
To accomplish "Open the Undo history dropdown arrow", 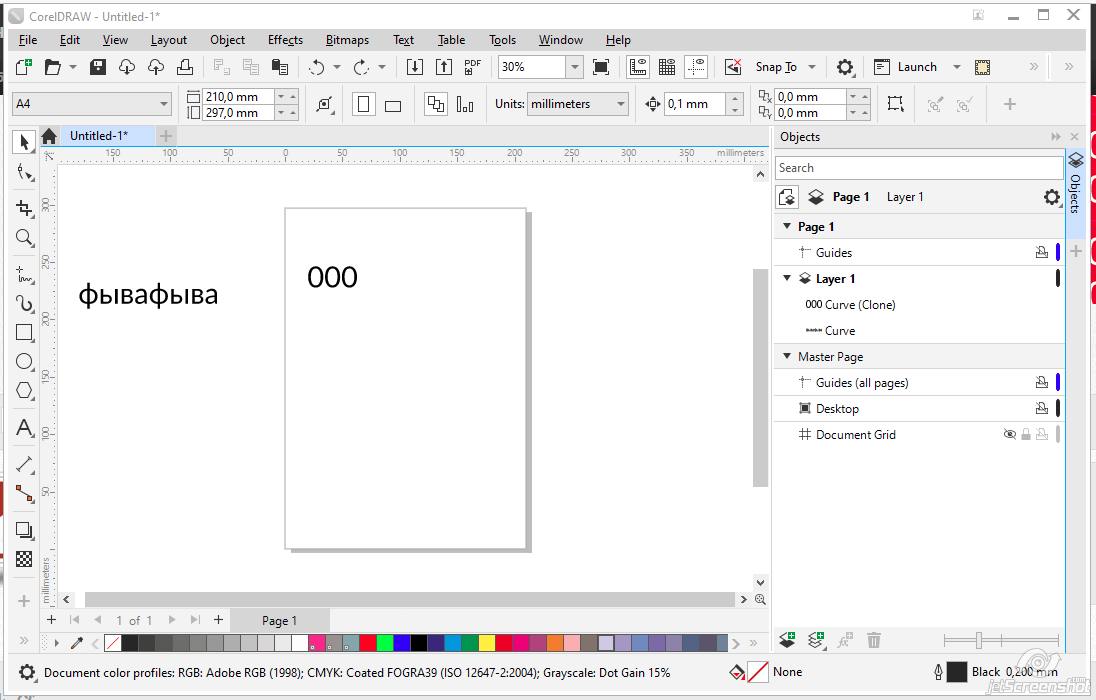I will [x=337, y=67].
